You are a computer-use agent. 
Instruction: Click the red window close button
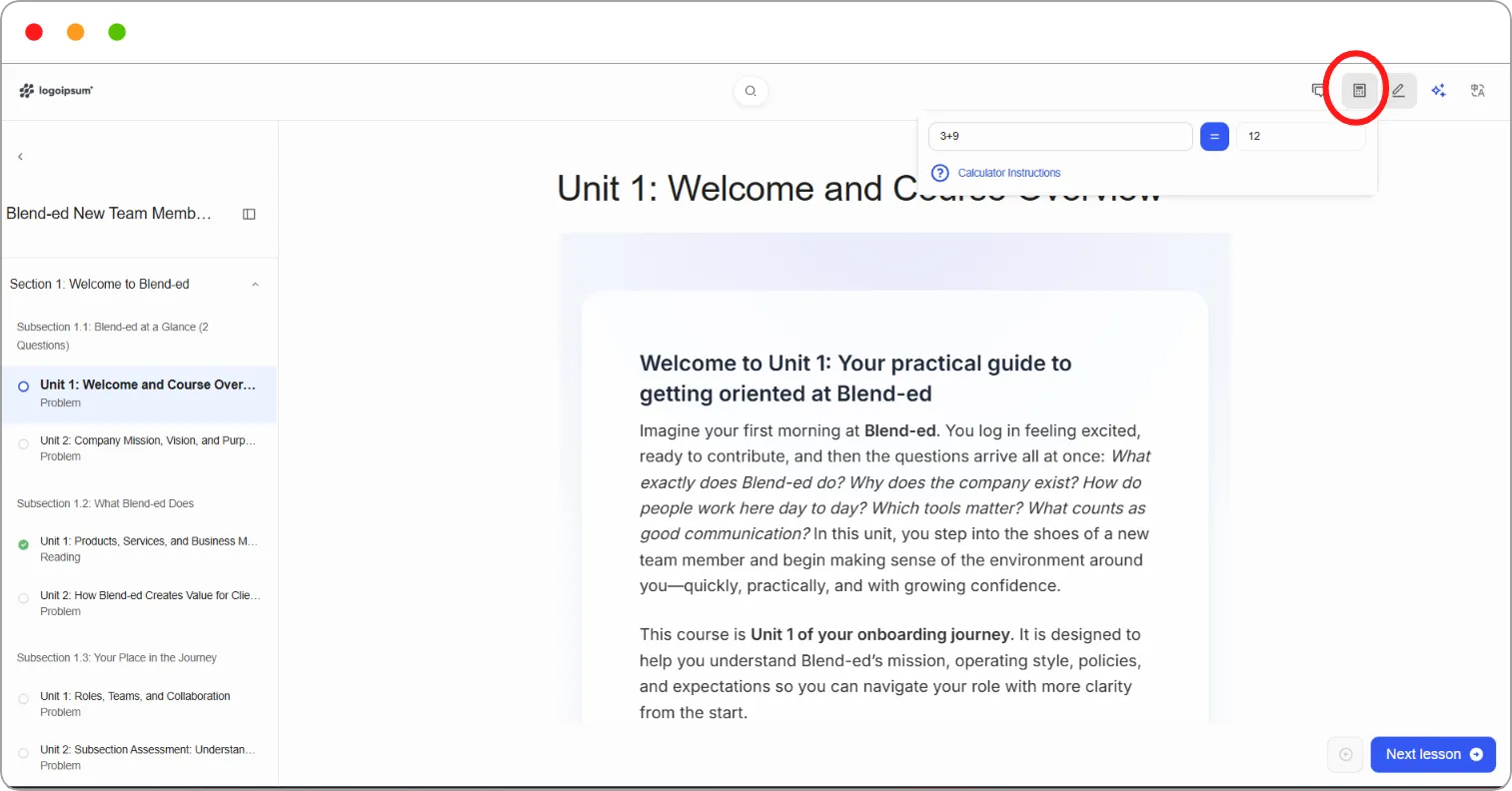tap(34, 32)
